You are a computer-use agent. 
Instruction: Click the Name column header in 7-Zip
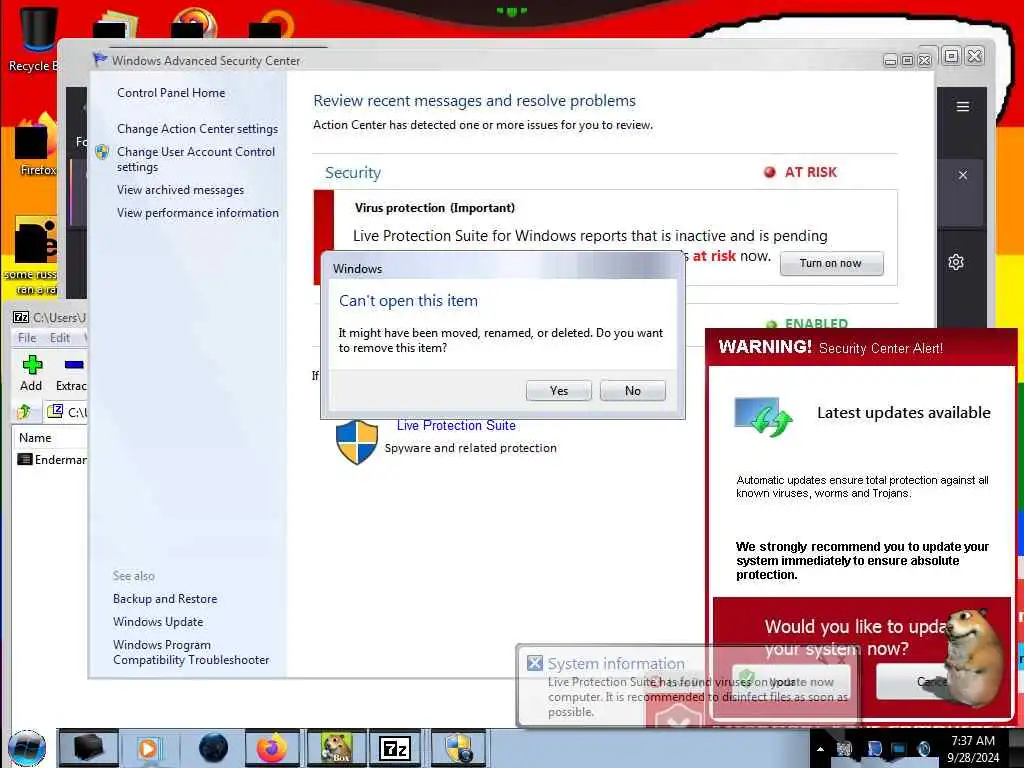tap(35, 438)
